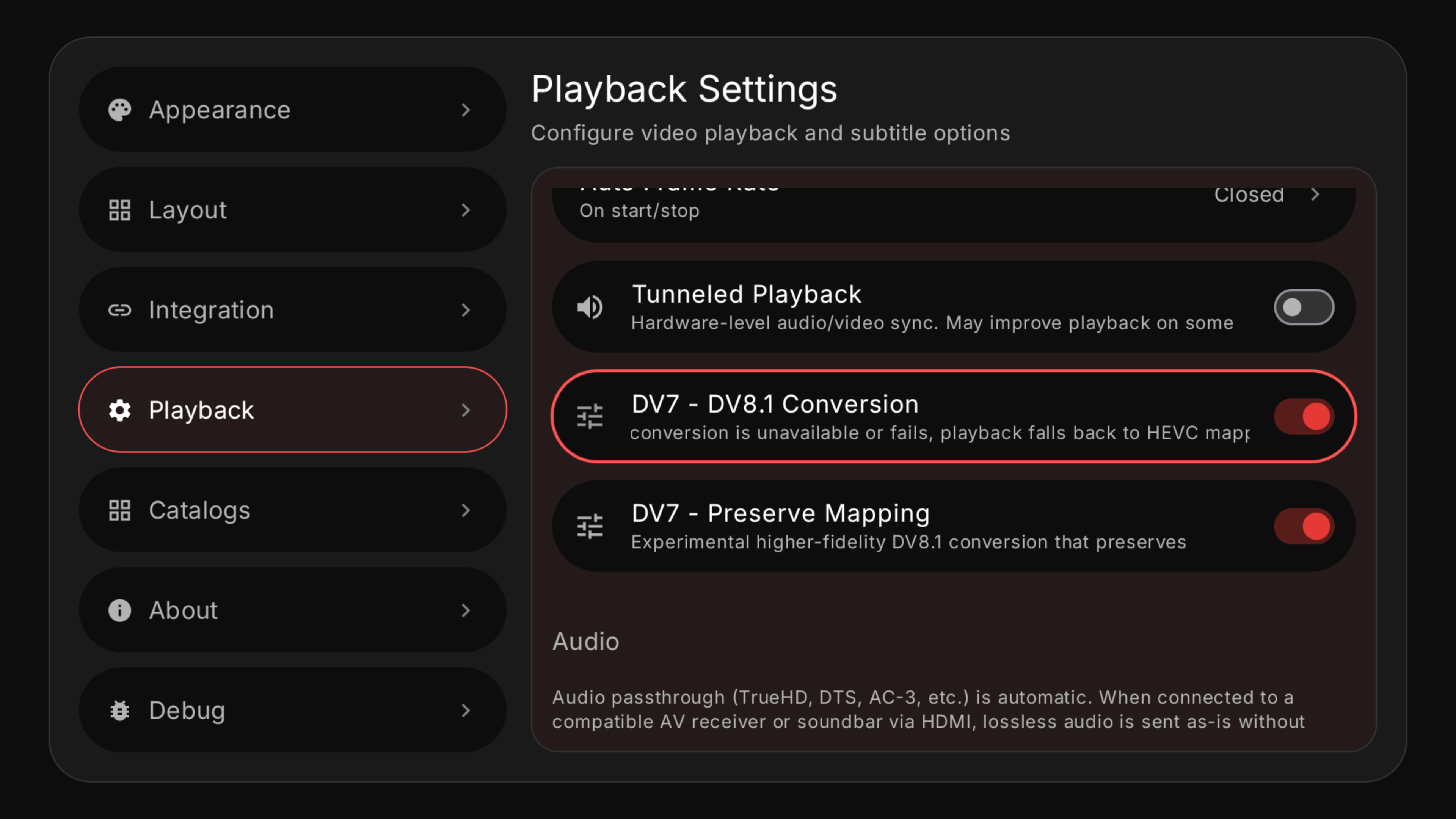Click the Layout grid icon

[x=119, y=210]
